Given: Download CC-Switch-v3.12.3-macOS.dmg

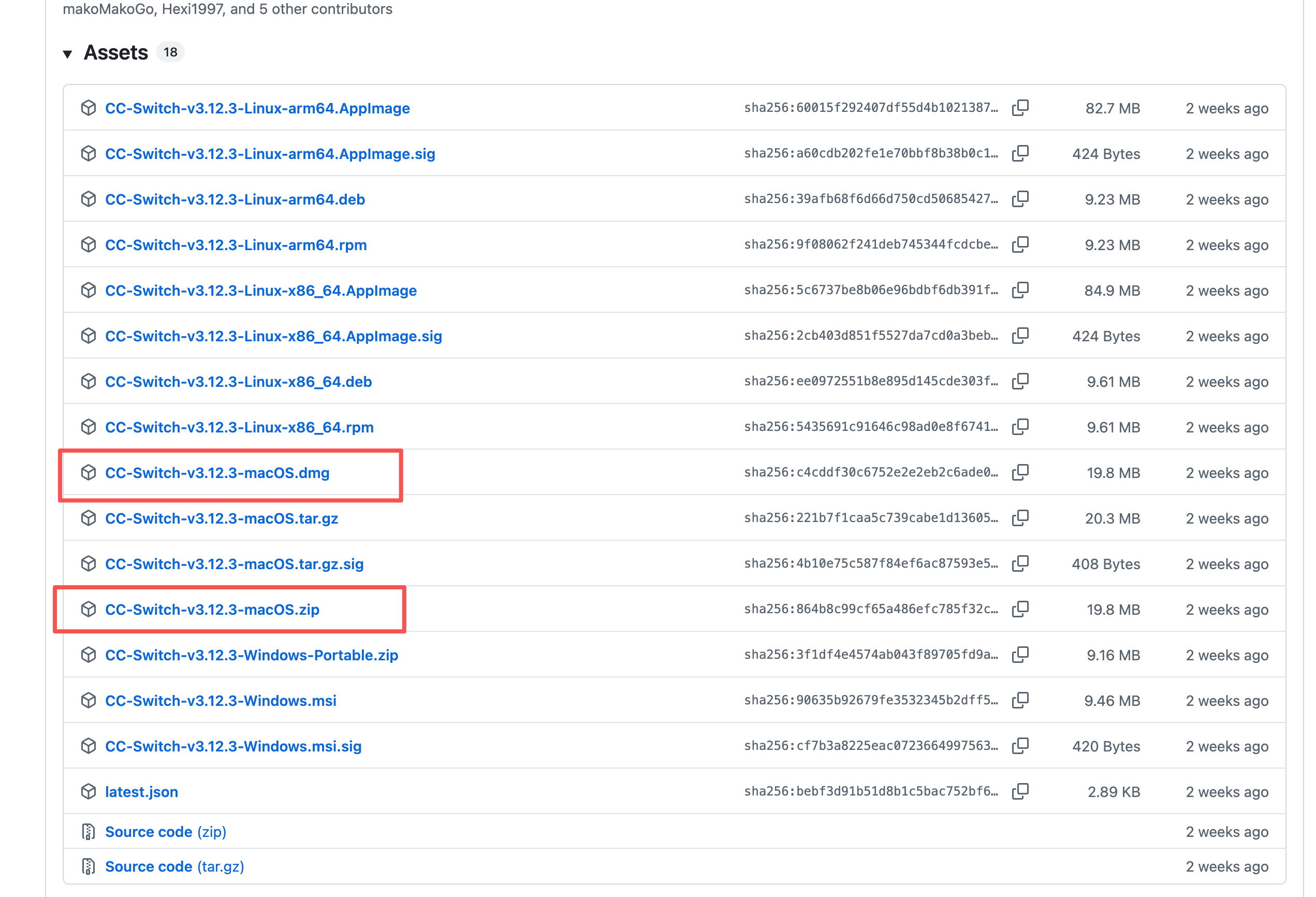Looking at the screenshot, I should click(217, 473).
